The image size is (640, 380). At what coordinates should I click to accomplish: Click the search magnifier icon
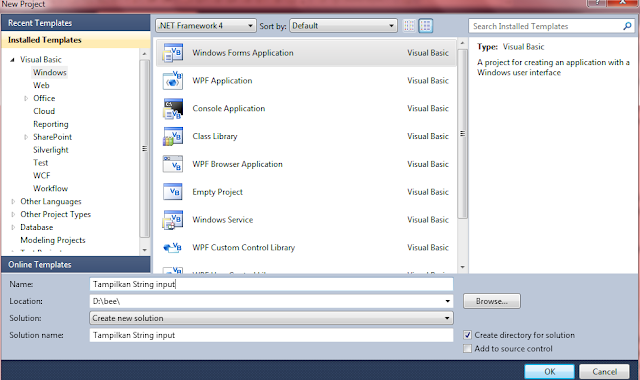point(627,26)
